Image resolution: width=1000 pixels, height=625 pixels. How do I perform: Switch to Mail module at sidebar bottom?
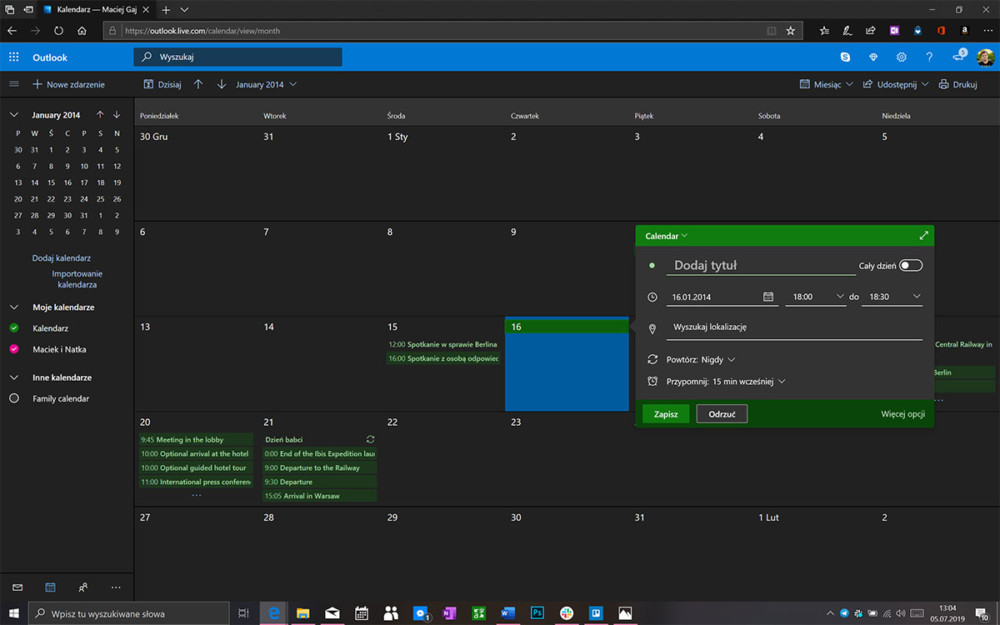17,587
